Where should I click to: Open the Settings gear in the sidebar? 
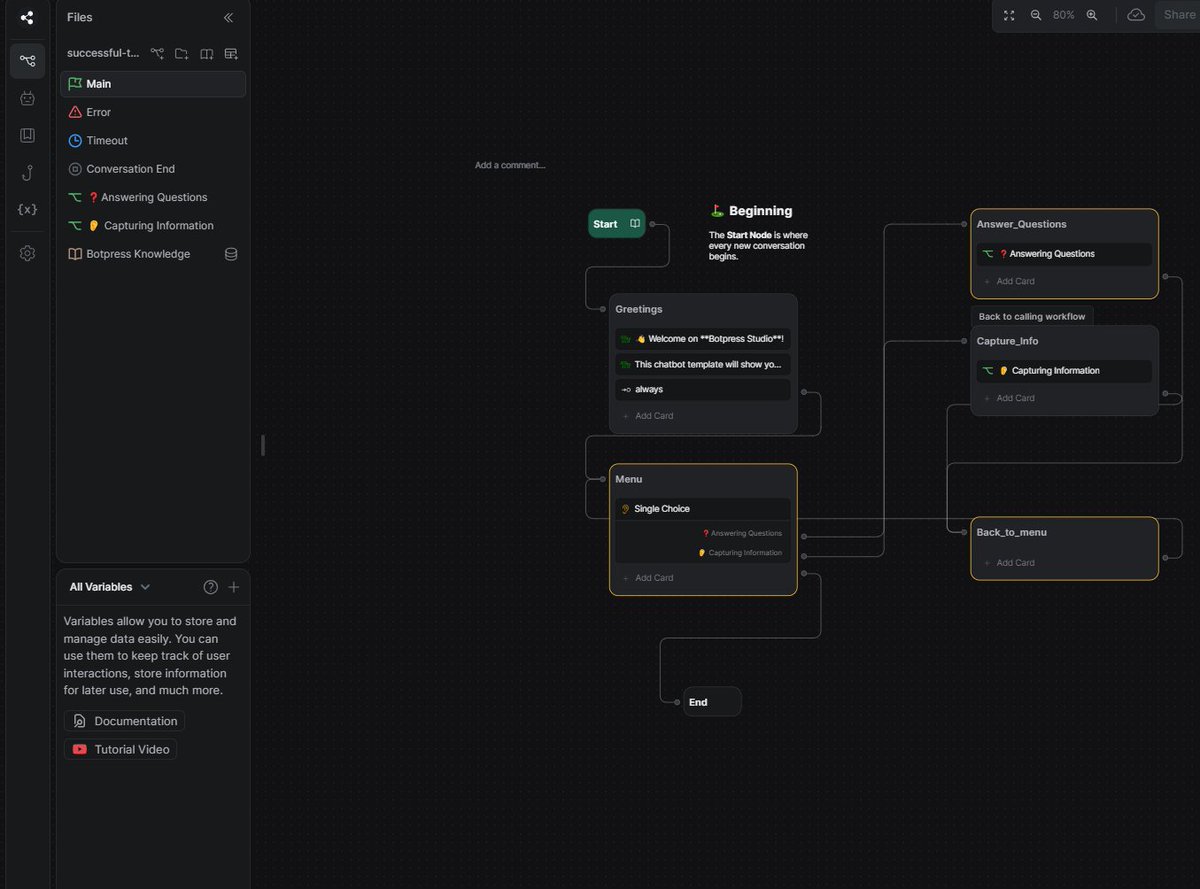pyautogui.click(x=27, y=253)
